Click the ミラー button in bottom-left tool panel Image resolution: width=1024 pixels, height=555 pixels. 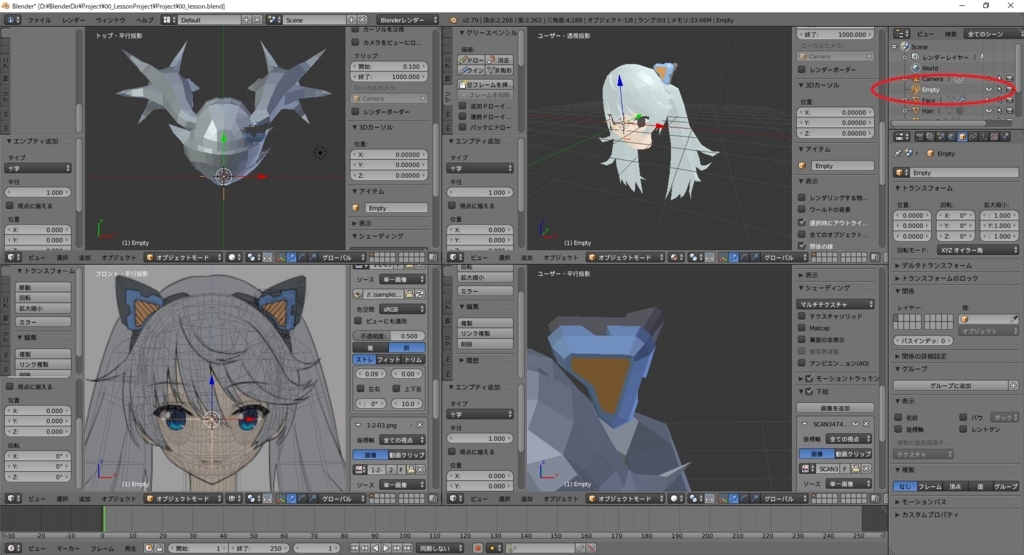pyautogui.click(x=43, y=322)
